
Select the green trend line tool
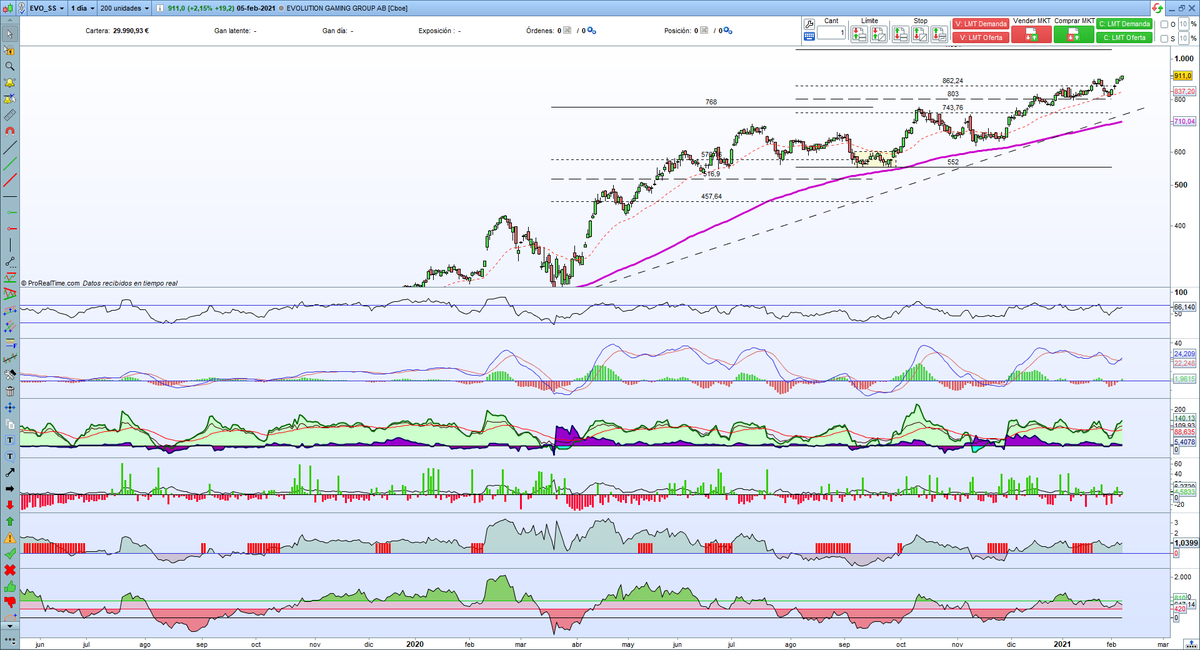[x=10, y=163]
